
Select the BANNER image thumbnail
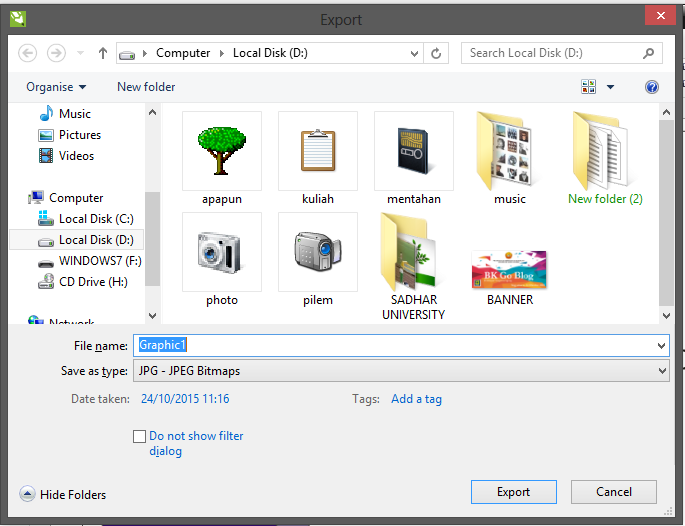(509, 269)
